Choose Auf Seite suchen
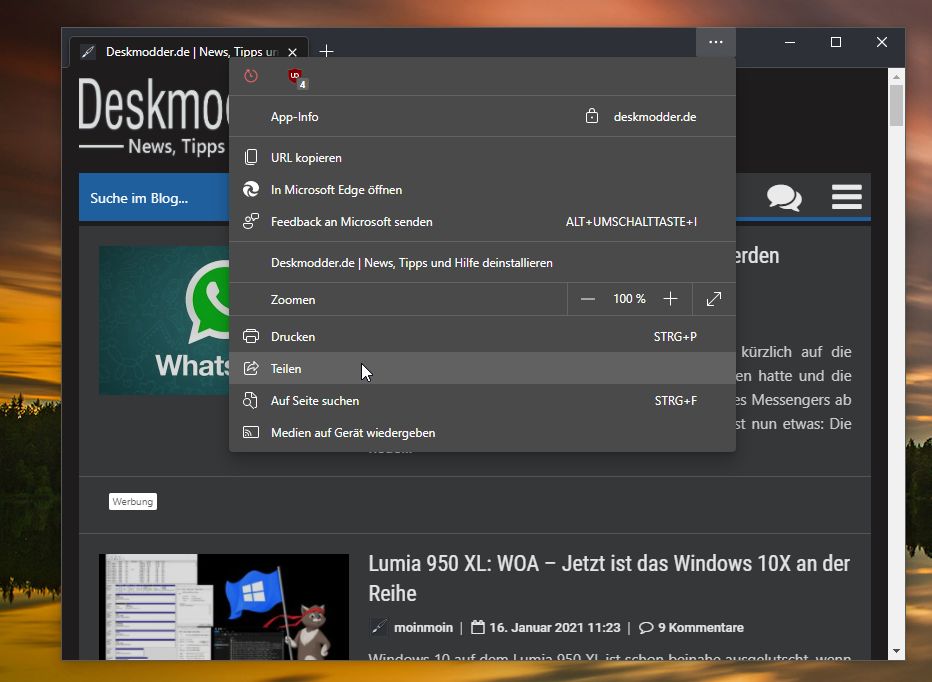Image resolution: width=932 pixels, height=682 pixels. tap(482, 401)
